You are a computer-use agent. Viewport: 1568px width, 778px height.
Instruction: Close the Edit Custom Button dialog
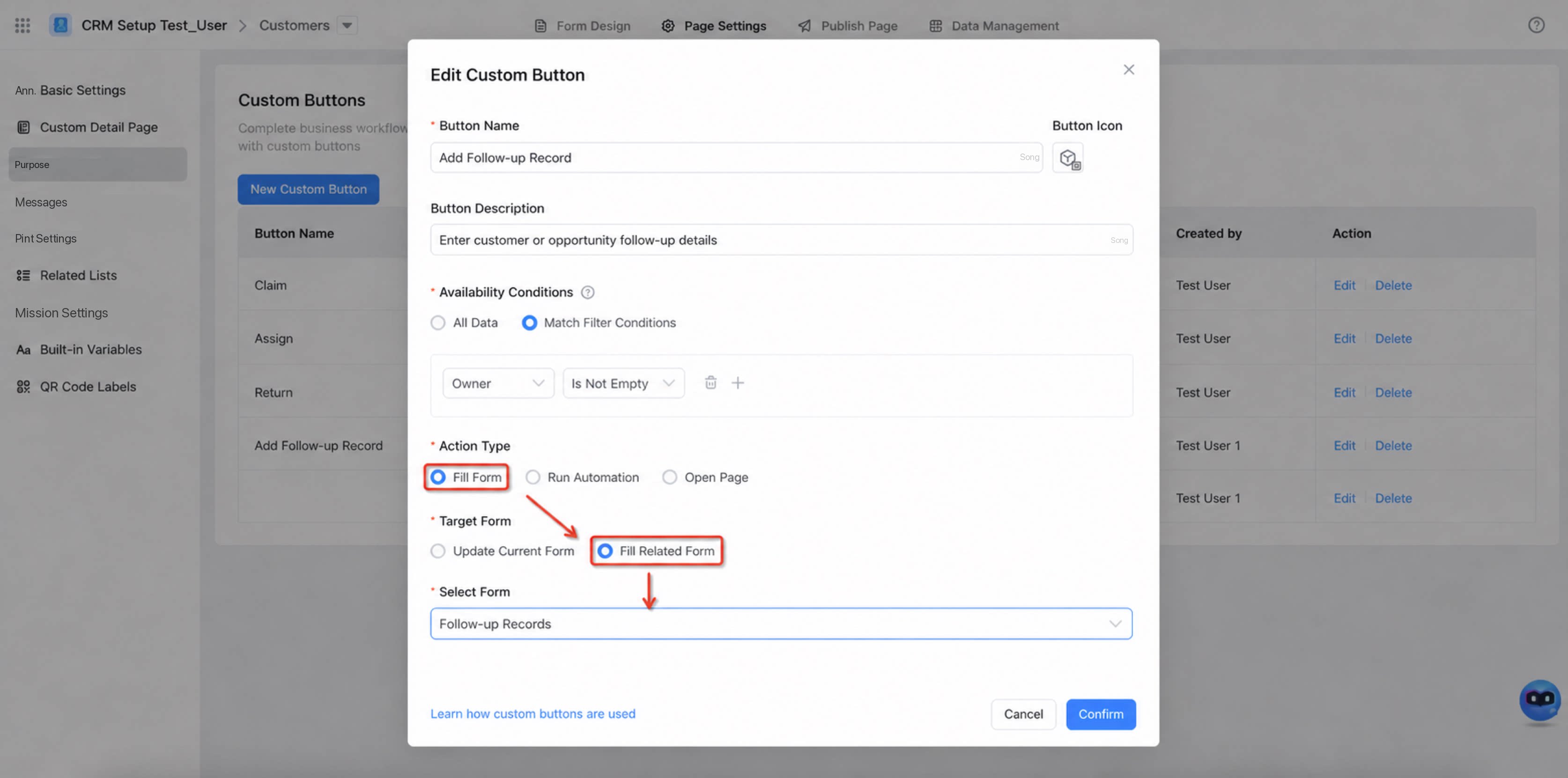[x=1129, y=70]
